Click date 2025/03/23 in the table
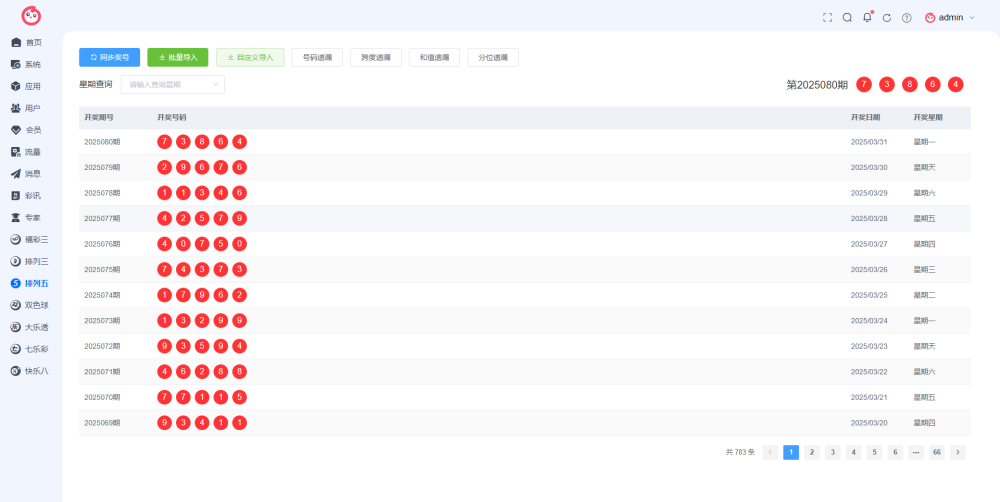The height and width of the screenshot is (502, 1000). coord(869,346)
